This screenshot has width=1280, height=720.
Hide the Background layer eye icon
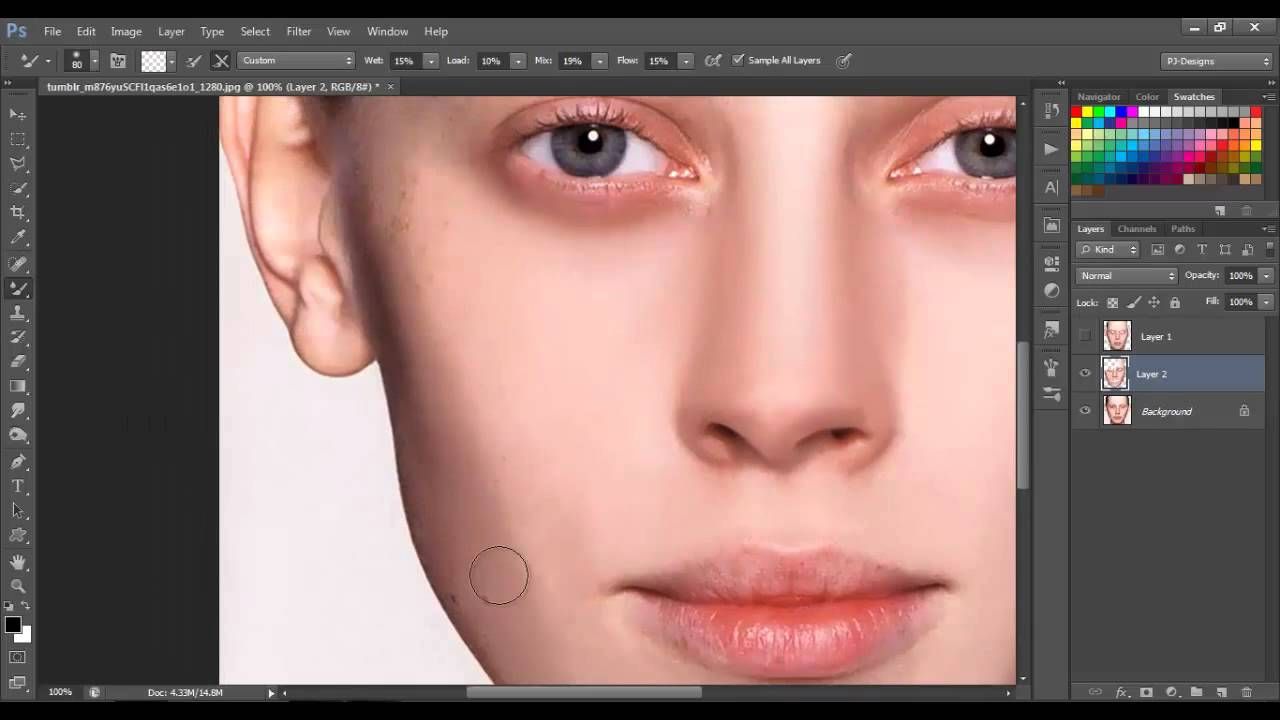(x=1085, y=411)
